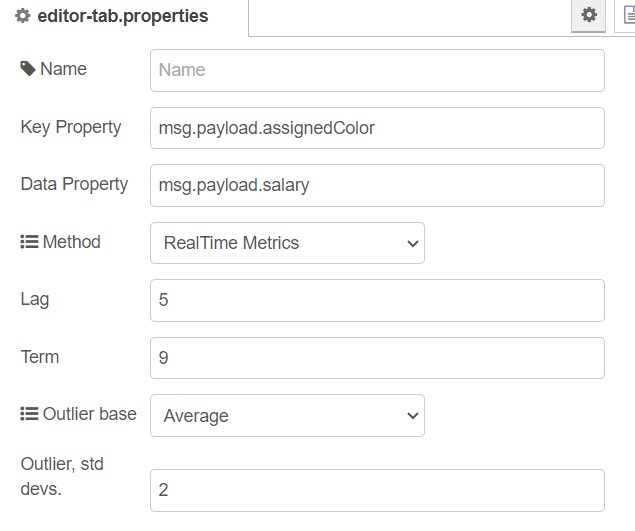Click the tag icon beside Name
Screen dimensions: 635x531
point(28,68)
